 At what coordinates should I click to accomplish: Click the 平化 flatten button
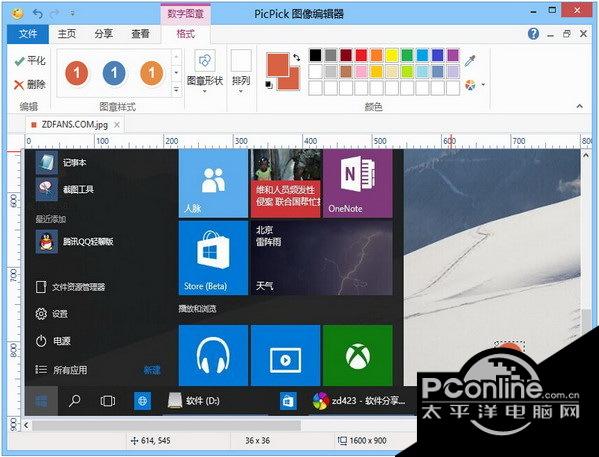tap(30, 61)
